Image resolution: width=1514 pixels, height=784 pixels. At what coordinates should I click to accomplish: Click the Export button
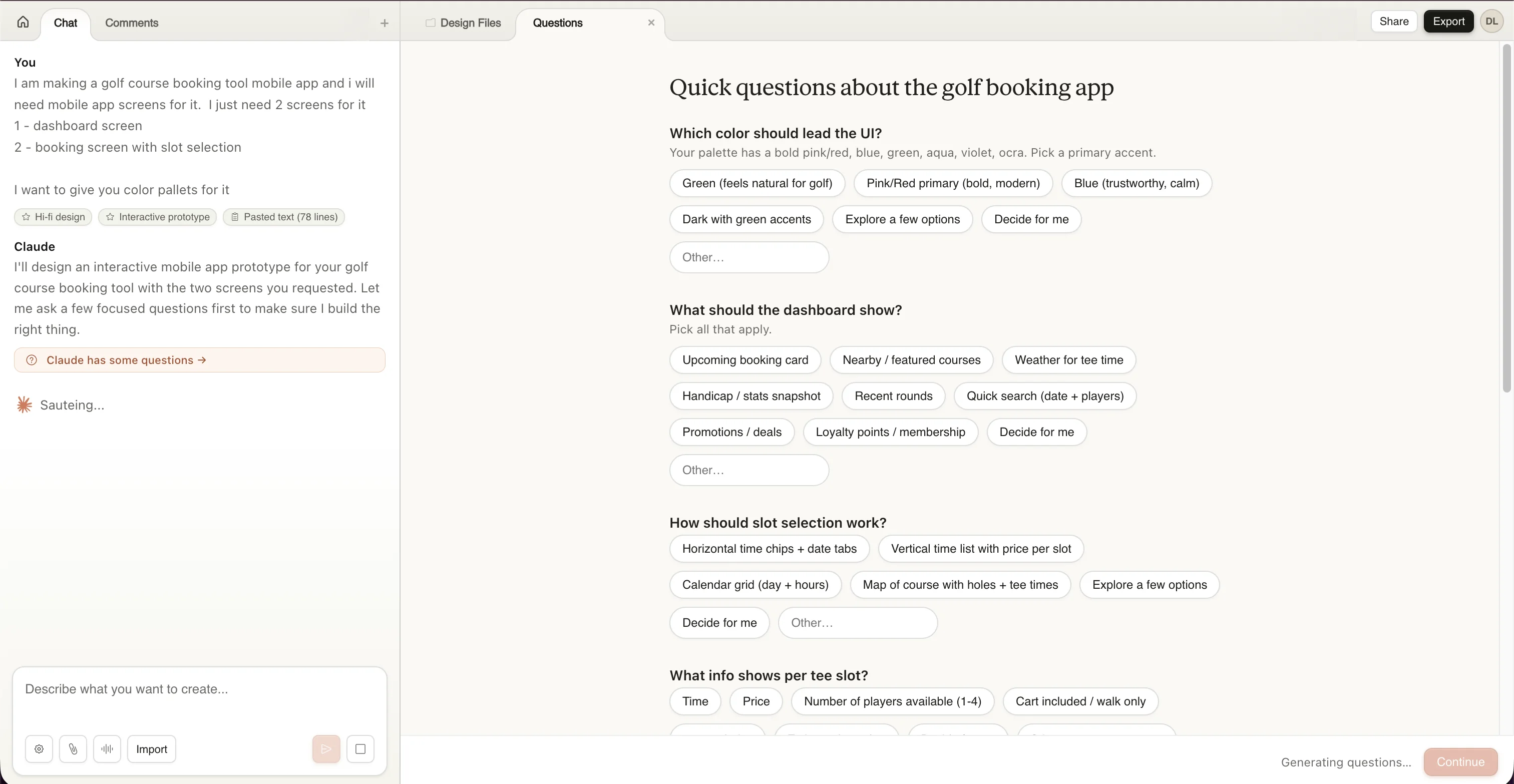[x=1448, y=21]
